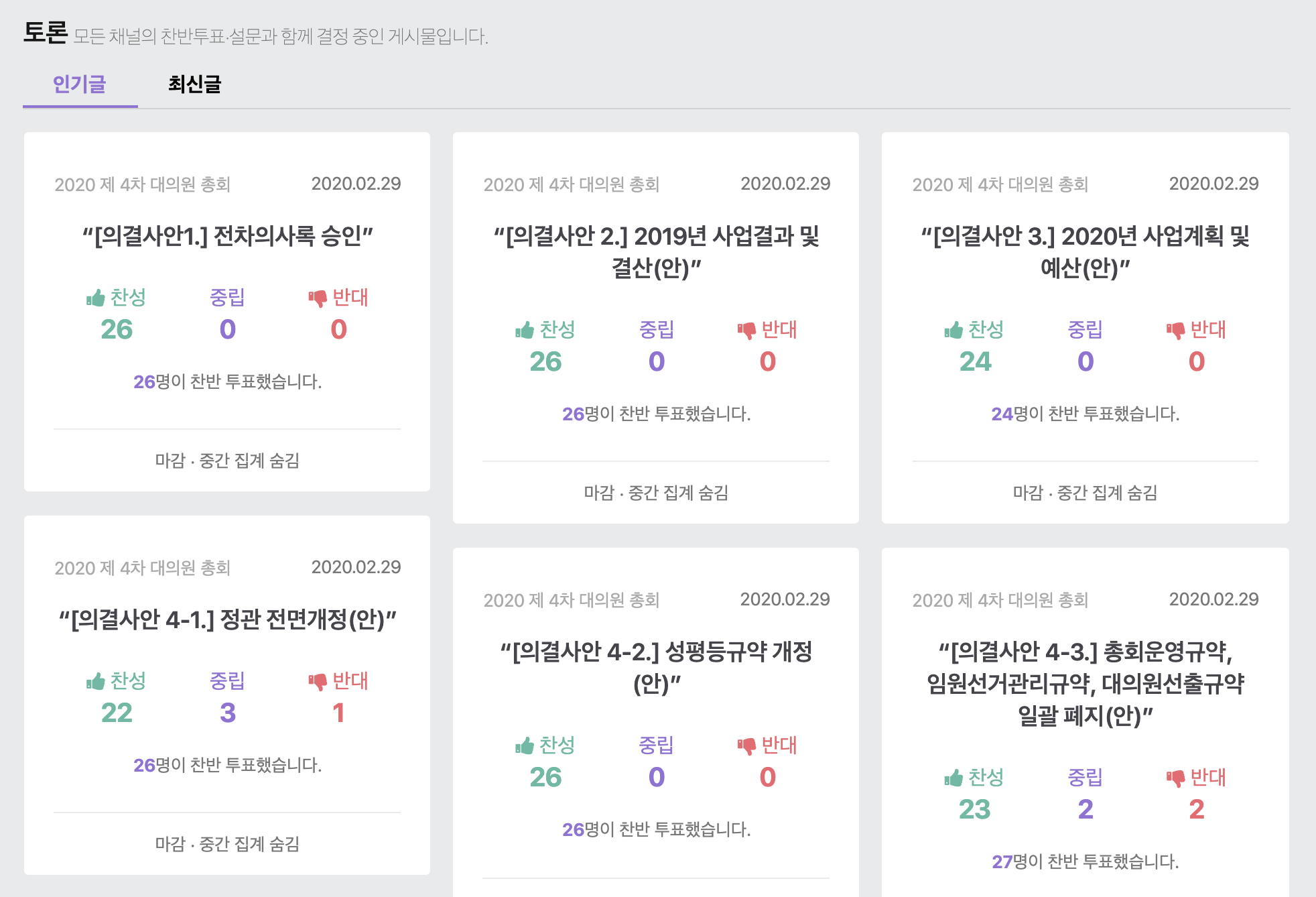Click thumbs-up icon on 의결사안 4-2 card
This screenshot has width=1316, height=897.
pyautogui.click(x=525, y=745)
